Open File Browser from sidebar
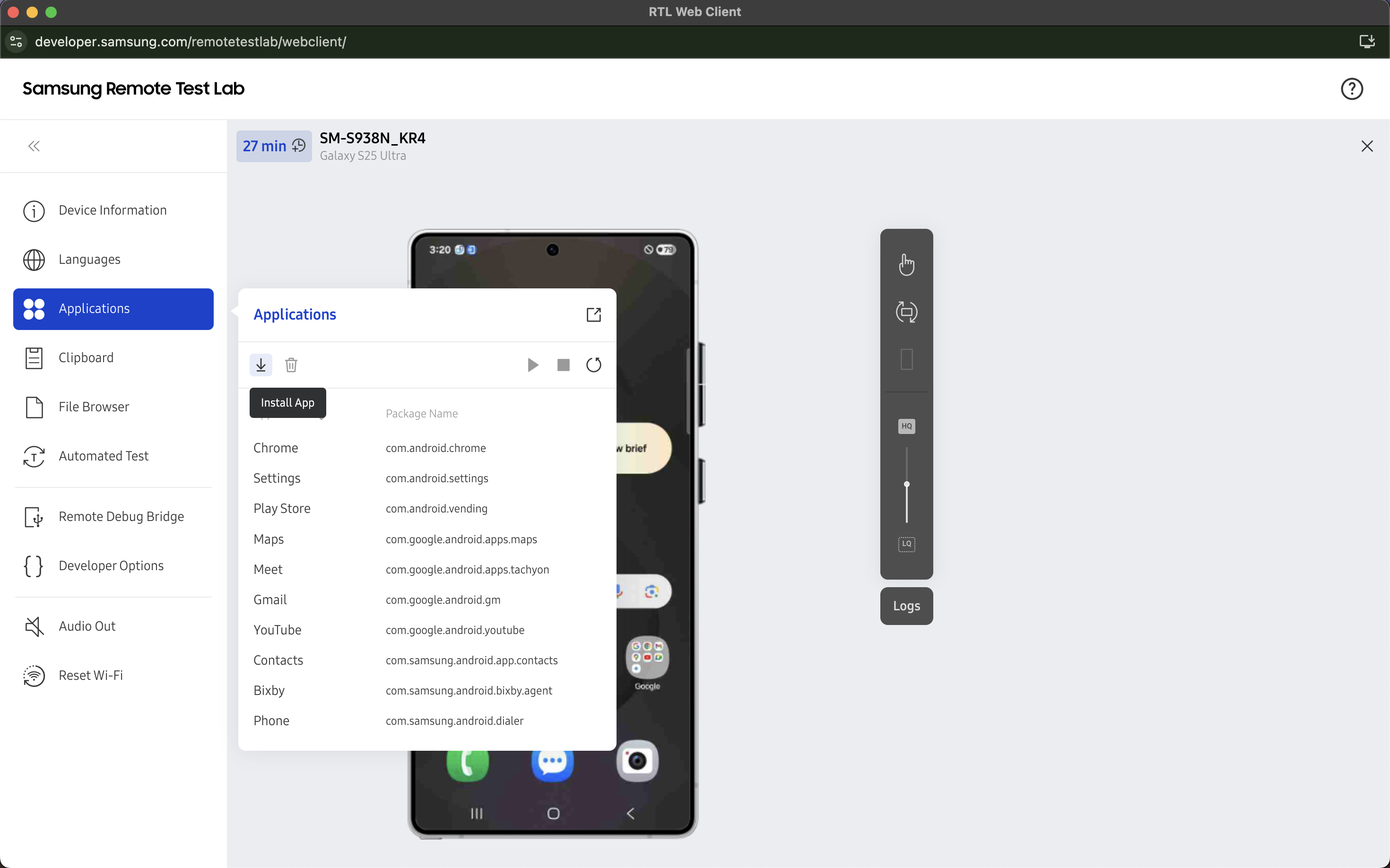The image size is (1390, 868). (113, 407)
